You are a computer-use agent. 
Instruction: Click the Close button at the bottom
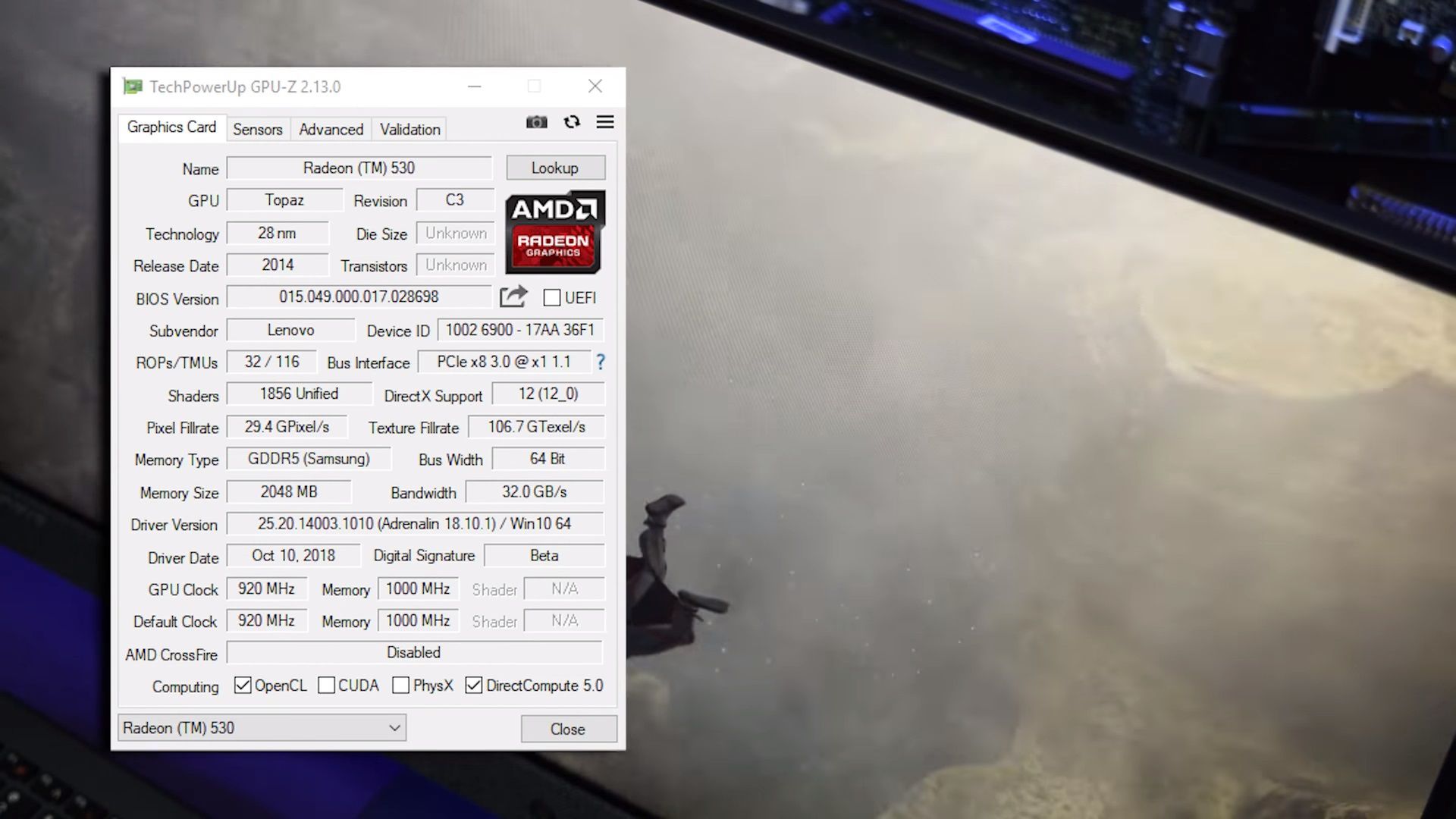(568, 729)
